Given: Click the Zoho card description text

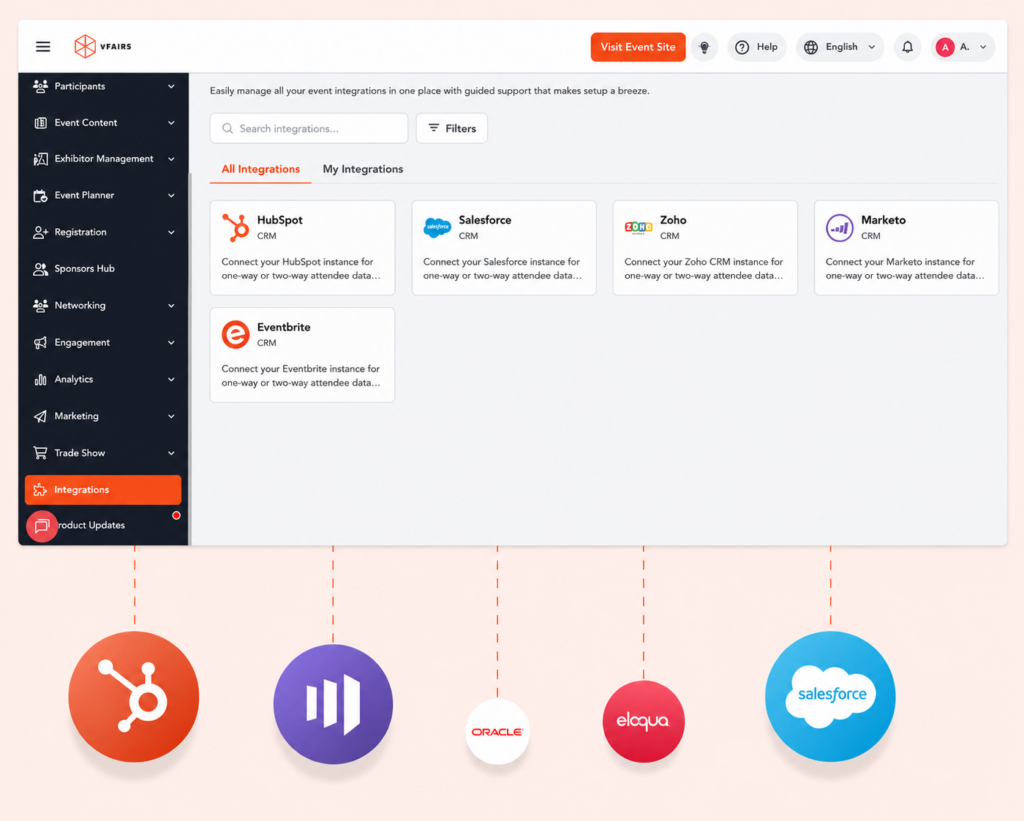Looking at the screenshot, I should [x=703, y=268].
